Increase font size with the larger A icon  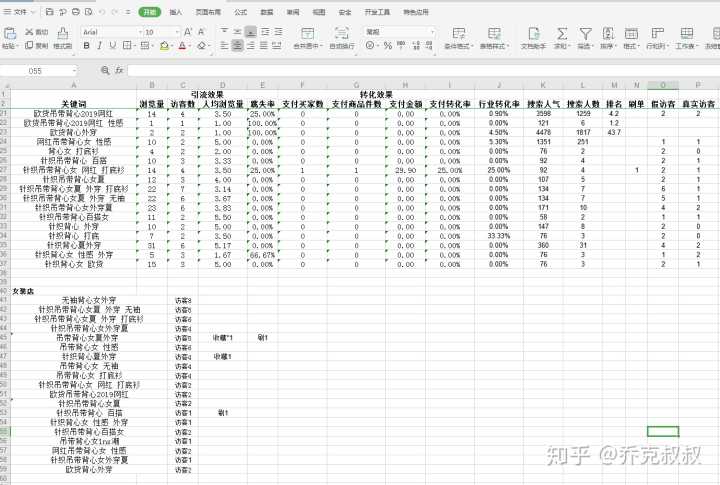click(x=188, y=32)
